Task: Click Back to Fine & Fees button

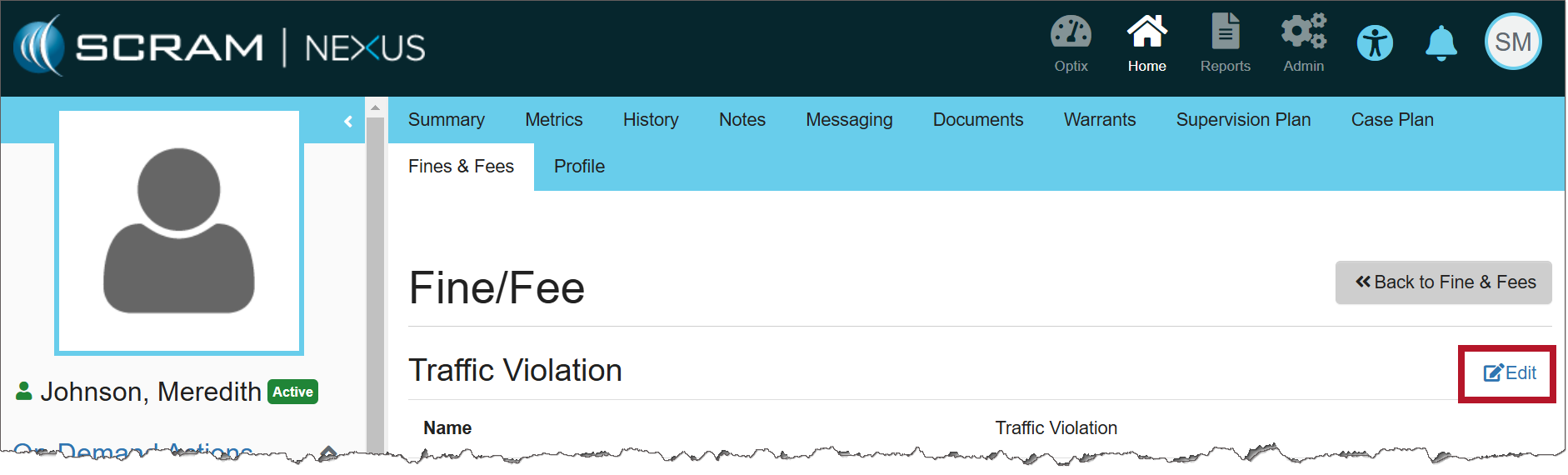Action: point(1443,282)
